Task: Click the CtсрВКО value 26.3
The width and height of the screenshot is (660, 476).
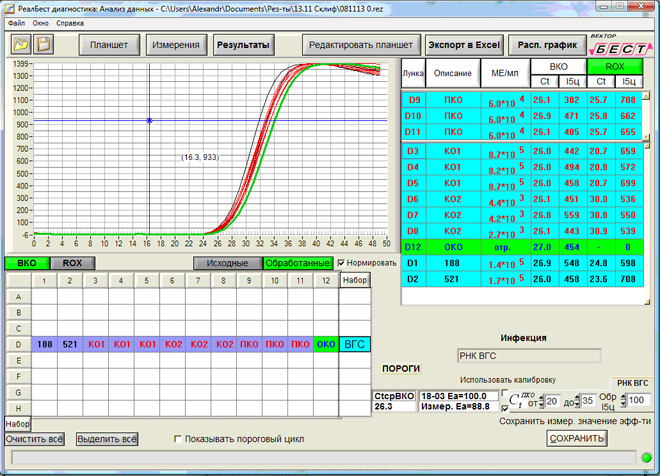Action: 394,407
